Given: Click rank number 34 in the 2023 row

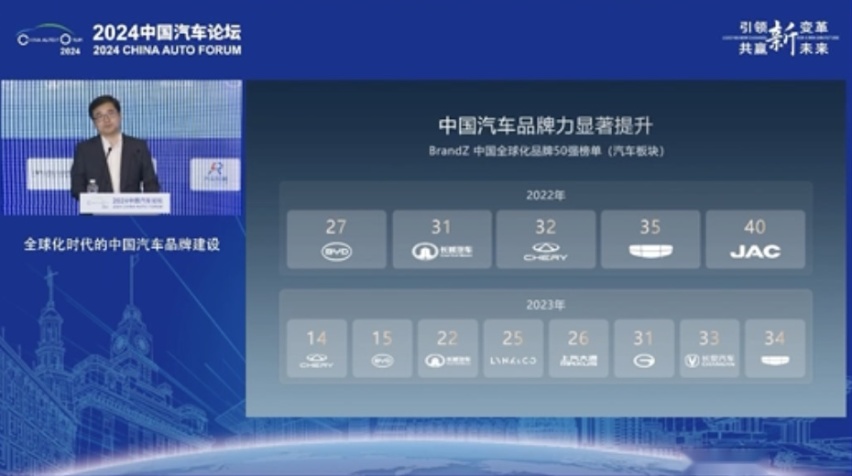Looking at the screenshot, I should click(x=775, y=339).
